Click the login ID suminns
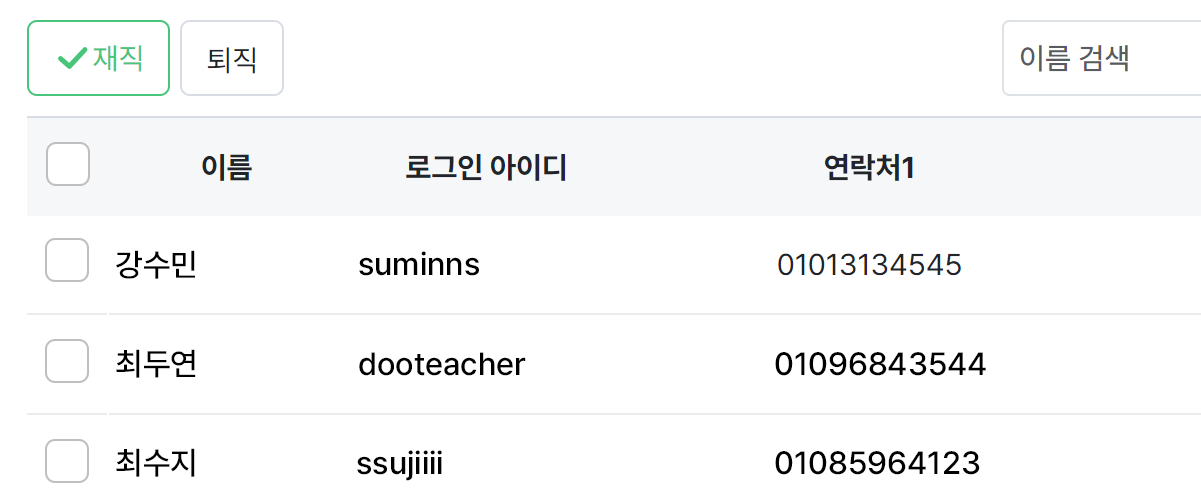 419,265
